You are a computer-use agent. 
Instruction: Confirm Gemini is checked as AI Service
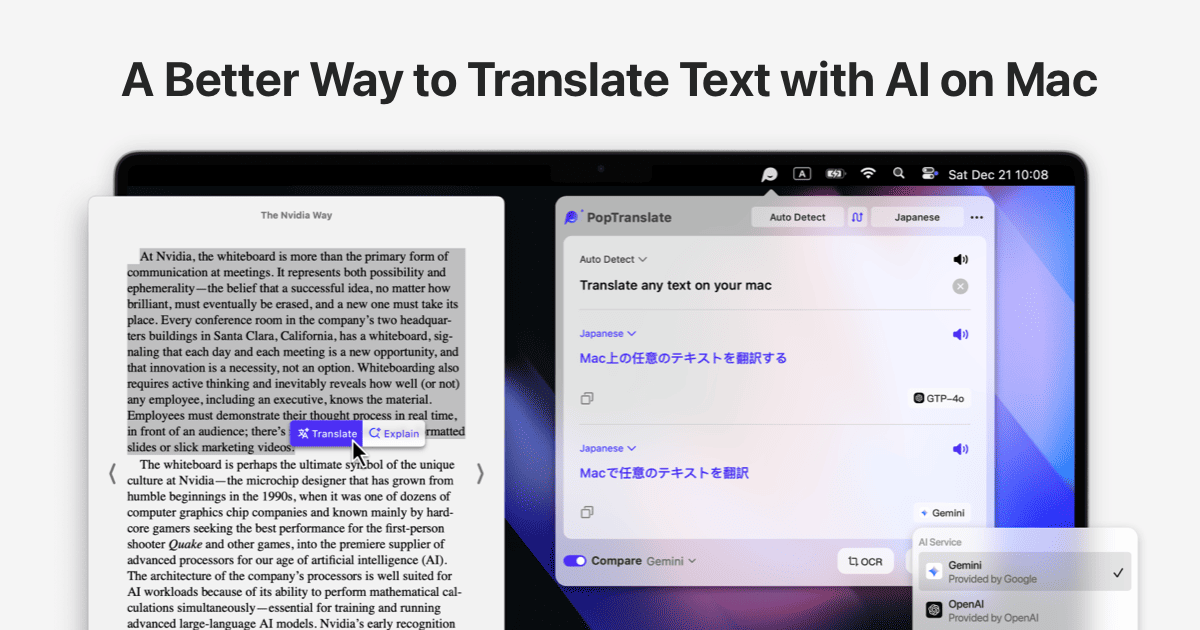pos(1117,571)
